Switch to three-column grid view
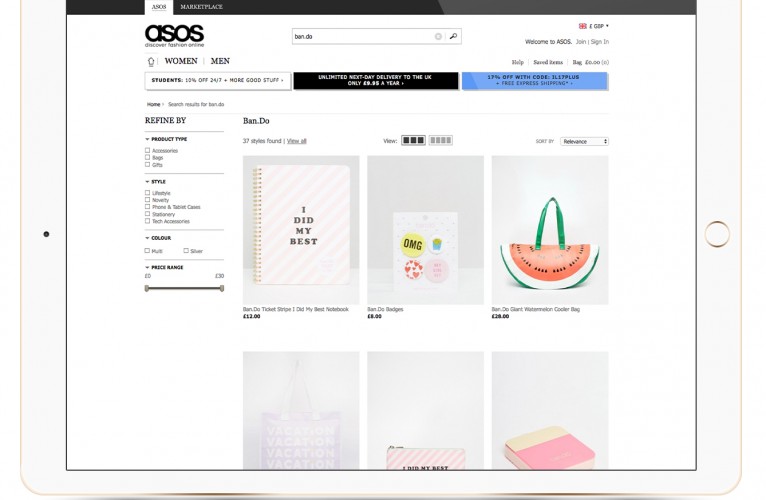 point(413,140)
